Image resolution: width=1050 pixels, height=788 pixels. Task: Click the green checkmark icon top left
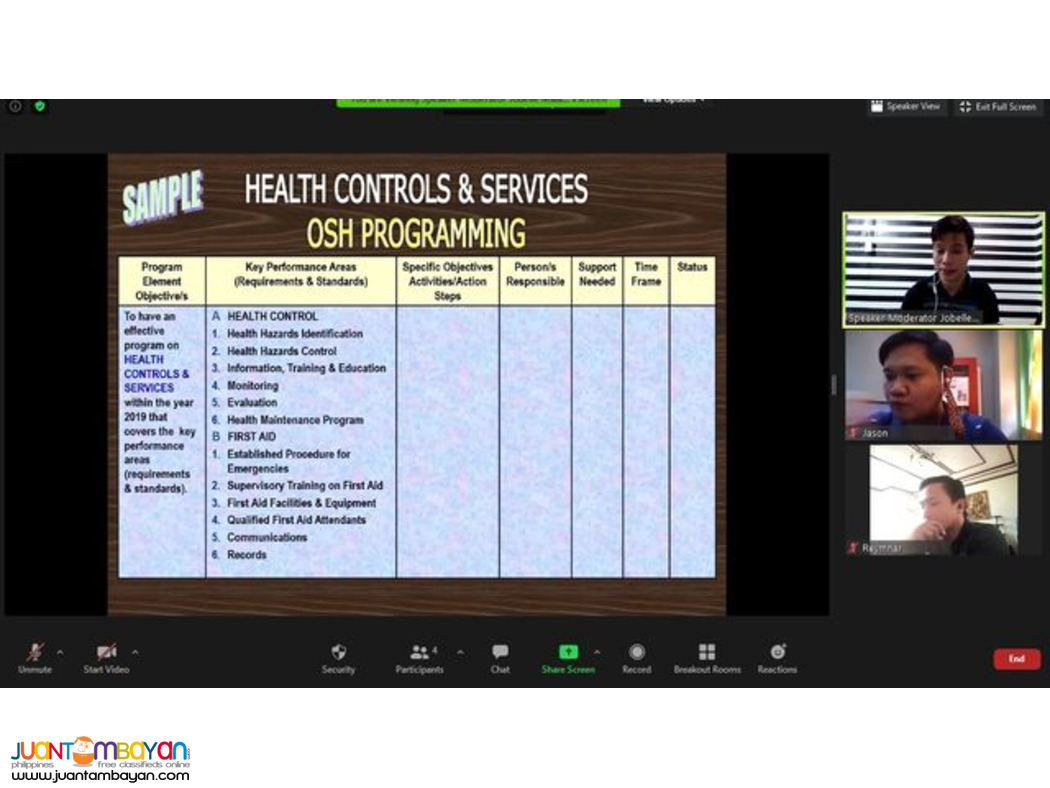point(38,107)
